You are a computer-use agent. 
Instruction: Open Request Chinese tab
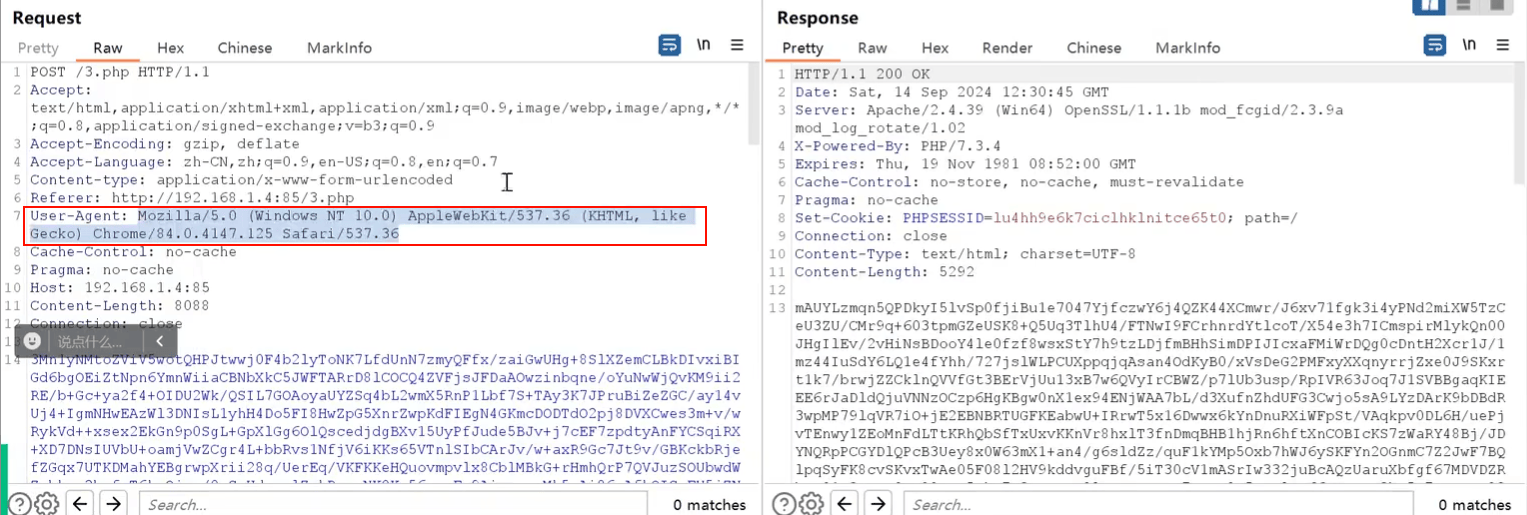pos(245,48)
